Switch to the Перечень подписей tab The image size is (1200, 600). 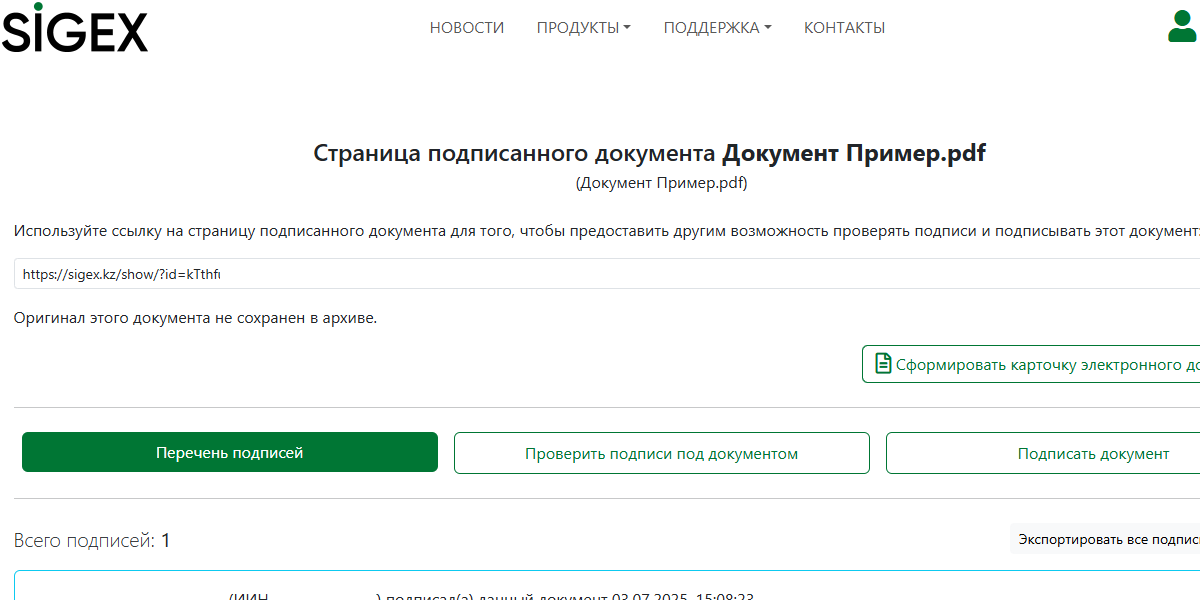click(x=230, y=453)
